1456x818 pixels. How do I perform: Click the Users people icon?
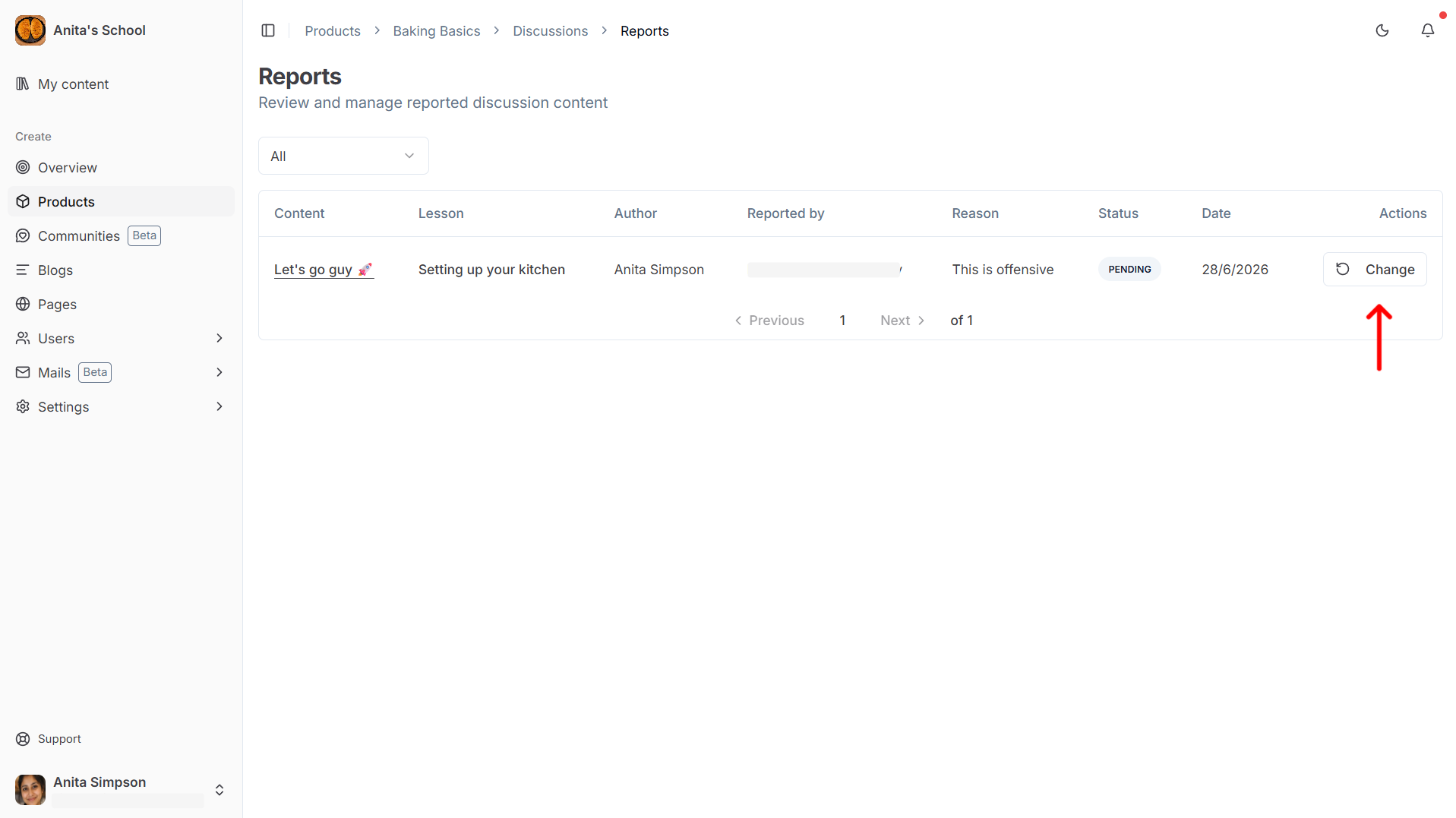(23, 338)
